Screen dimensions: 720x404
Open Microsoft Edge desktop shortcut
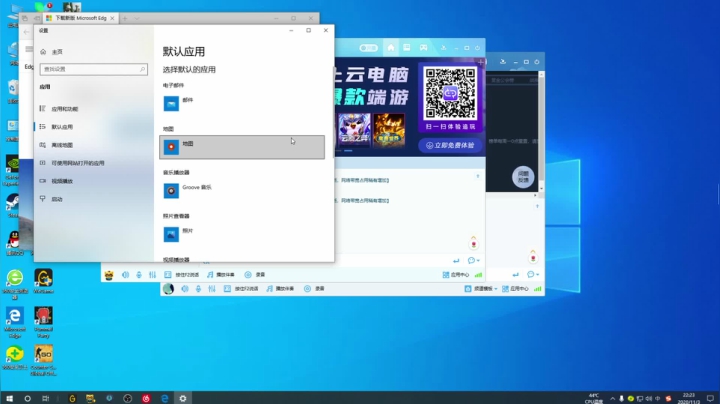[x=15, y=322]
